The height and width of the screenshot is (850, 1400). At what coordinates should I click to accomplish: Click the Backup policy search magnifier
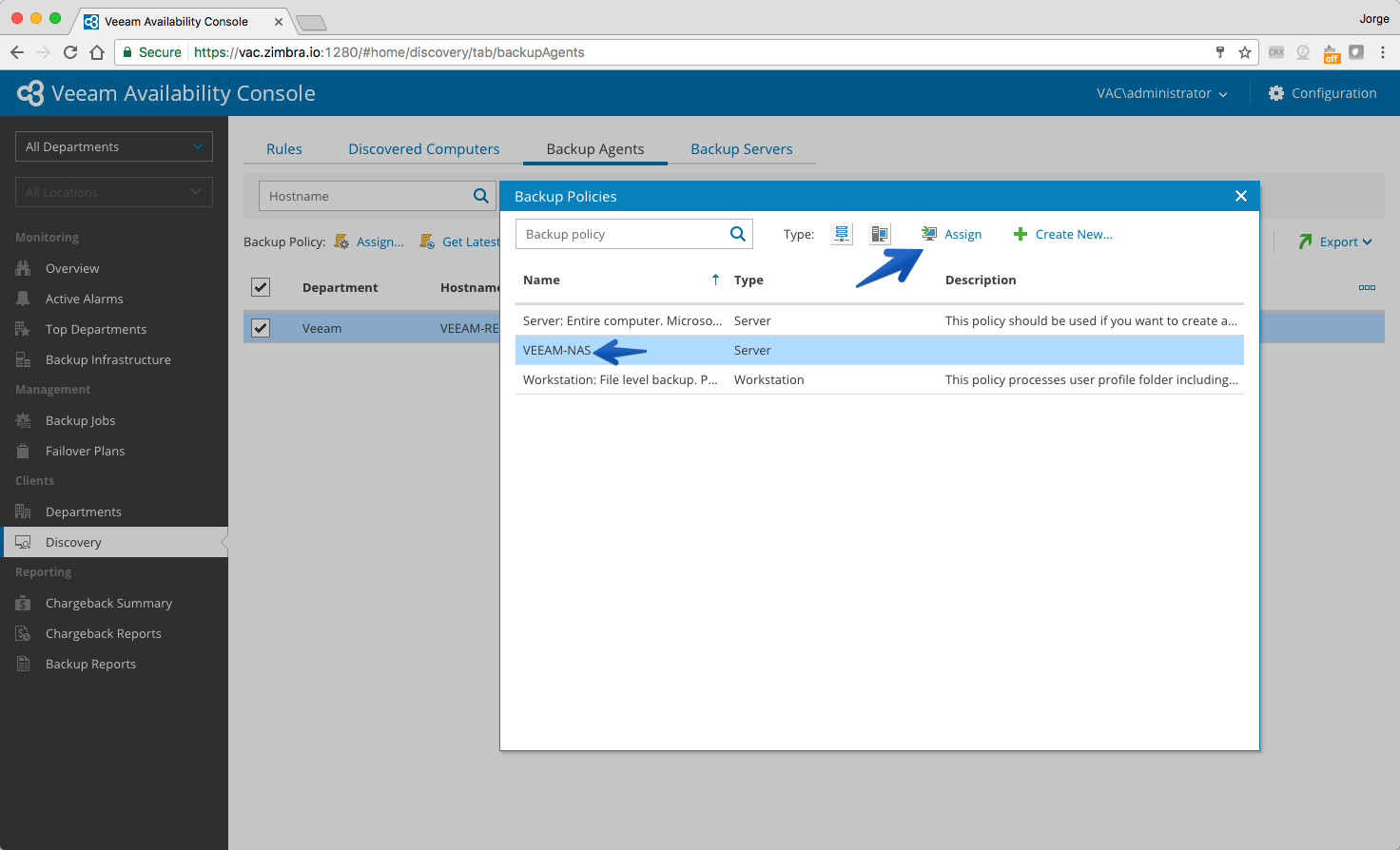pos(738,234)
